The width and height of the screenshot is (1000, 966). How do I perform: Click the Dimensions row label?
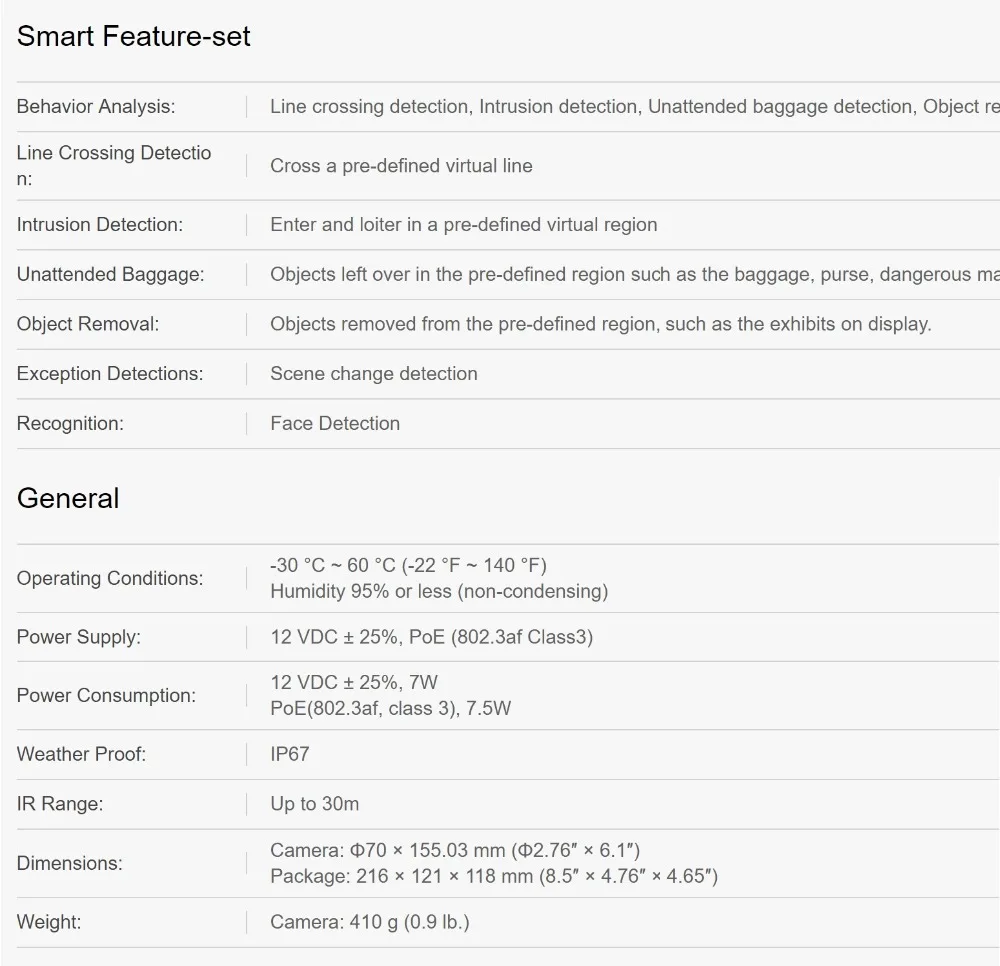pos(70,863)
